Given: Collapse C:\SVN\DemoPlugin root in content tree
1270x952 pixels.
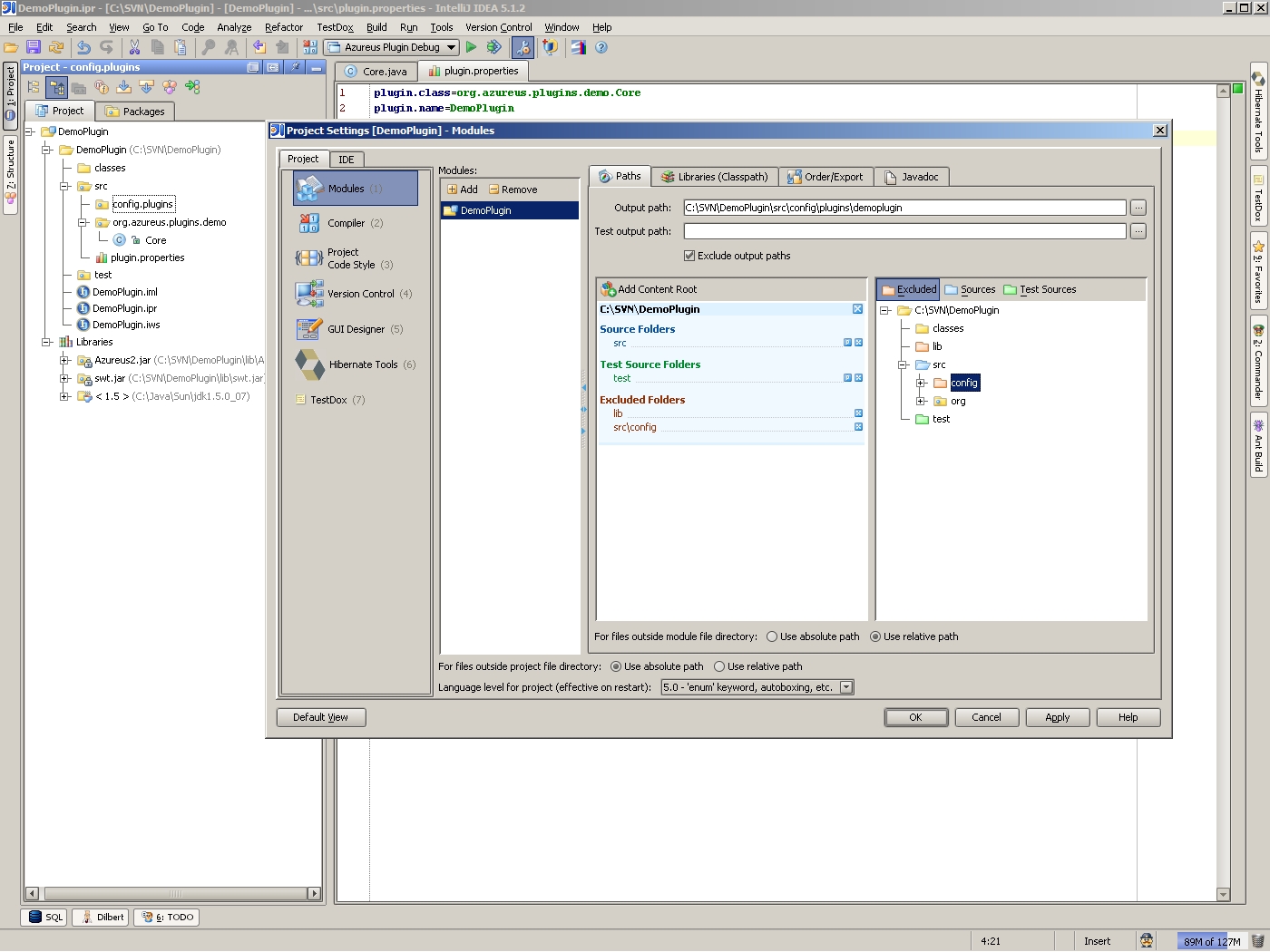Looking at the screenshot, I should click(884, 310).
